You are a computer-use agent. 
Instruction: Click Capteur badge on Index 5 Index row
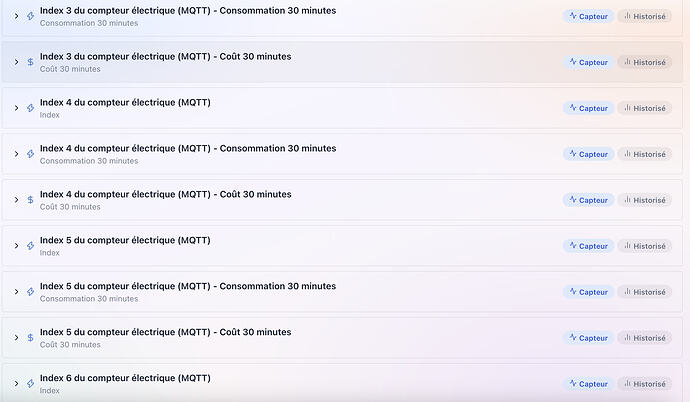pyautogui.click(x=588, y=246)
